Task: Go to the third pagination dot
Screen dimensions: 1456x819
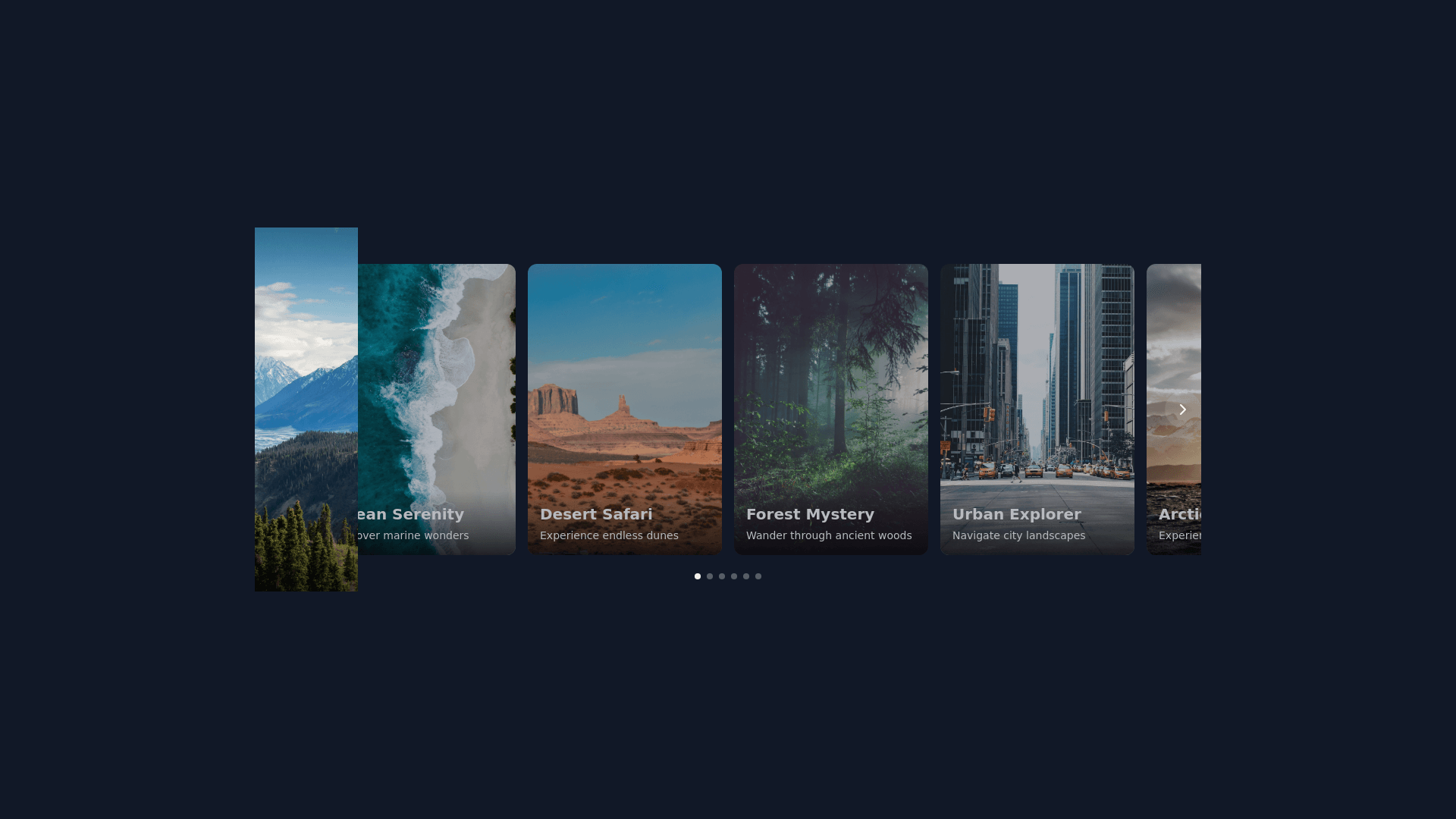Action: point(722,576)
